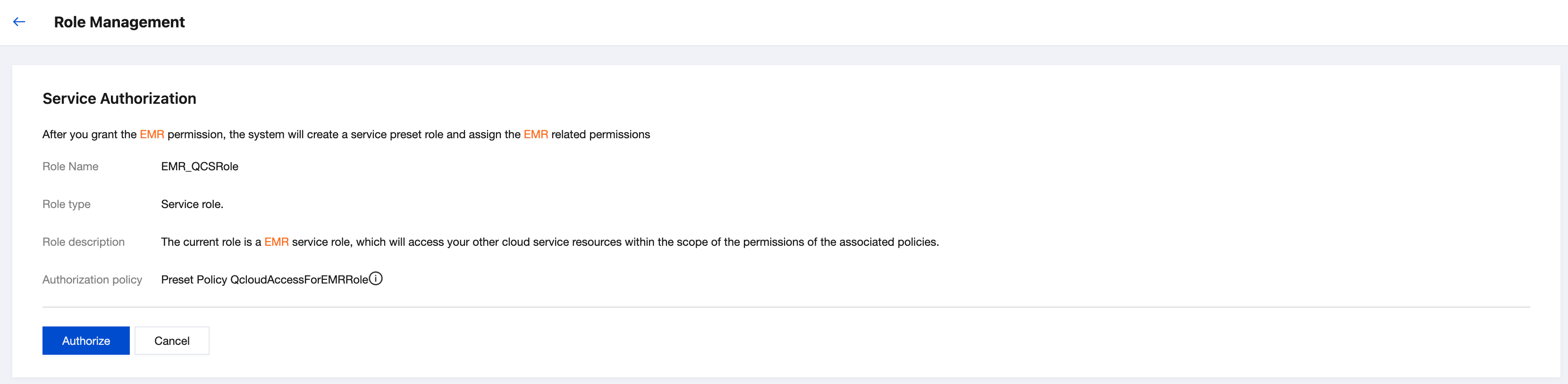Select the Authorization policy label
1568x384 pixels.
[x=92, y=280]
